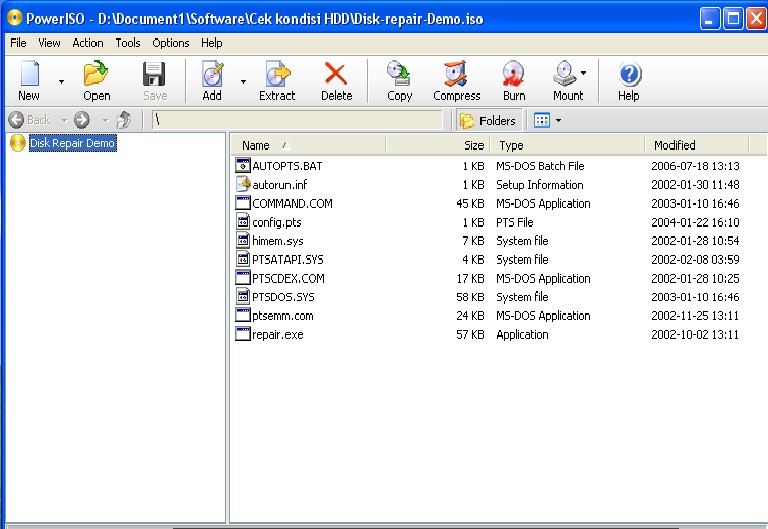
Task: Click the Copy disc toolbar icon
Action: click(399, 74)
